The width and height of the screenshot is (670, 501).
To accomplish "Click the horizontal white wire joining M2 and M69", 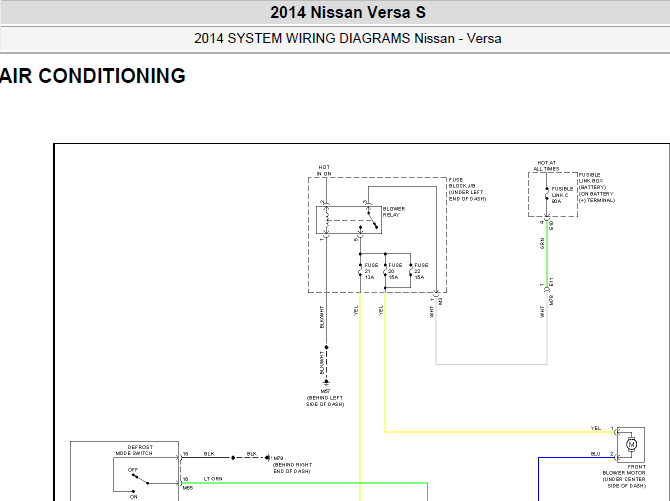I will click(x=491, y=364).
